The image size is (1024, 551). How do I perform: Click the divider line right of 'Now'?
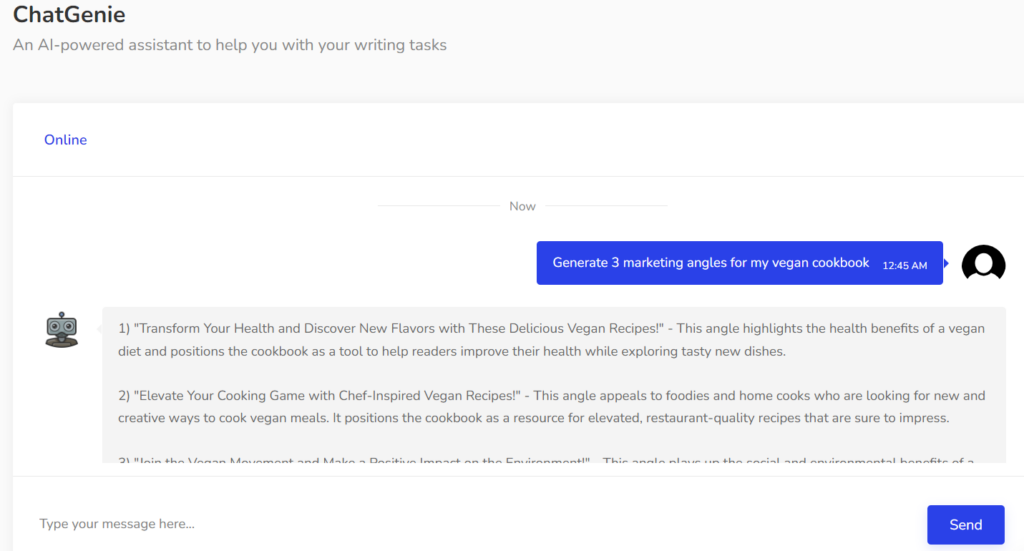point(606,206)
